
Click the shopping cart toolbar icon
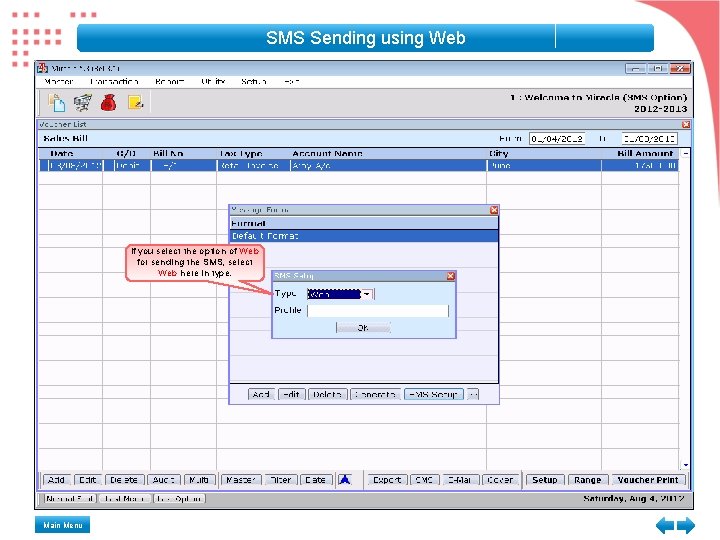83,102
